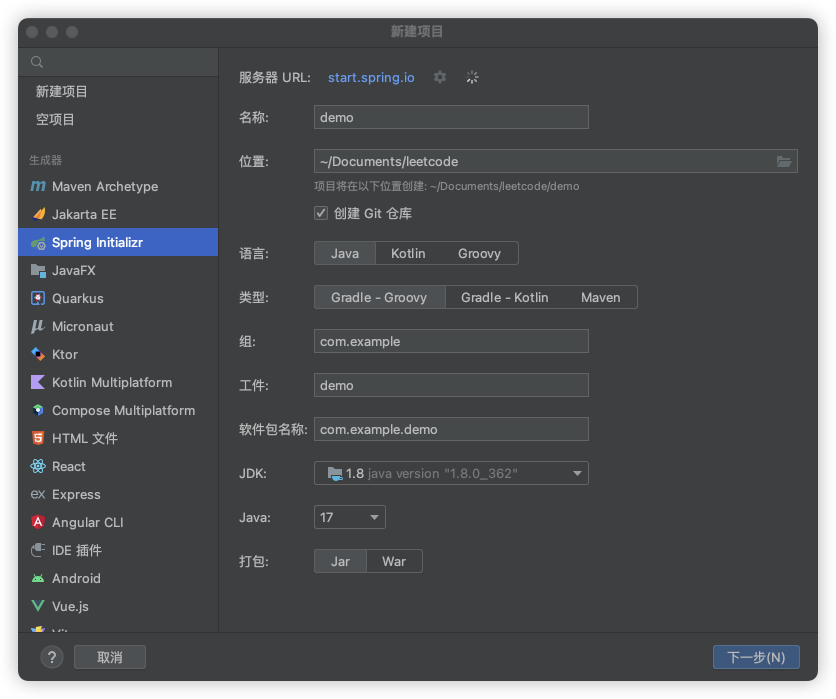Click the Kotlin Multiplatform K icon
The image size is (836, 699).
[x=38, y=382]
